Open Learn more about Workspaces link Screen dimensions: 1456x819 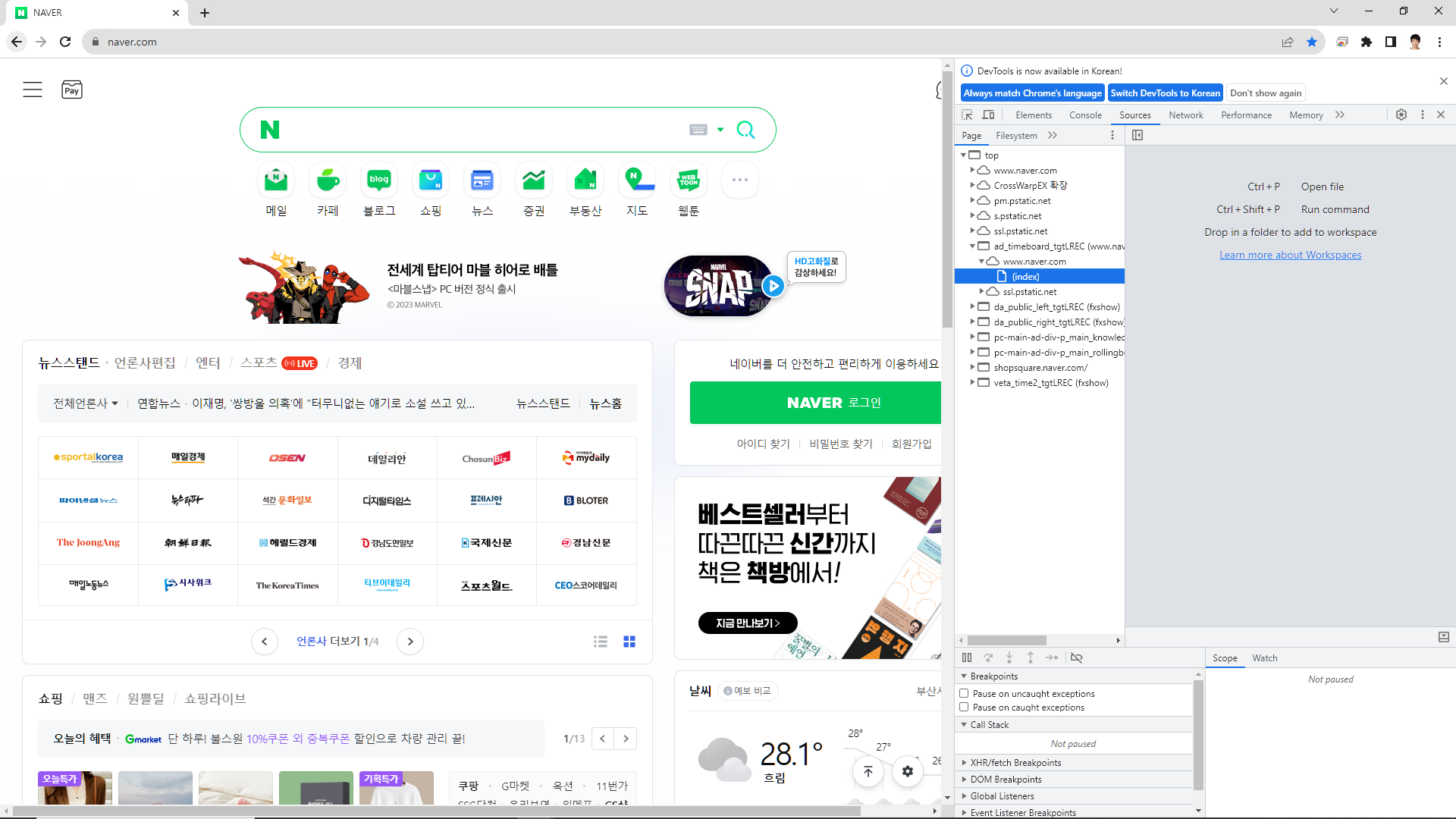[1290, 255]
